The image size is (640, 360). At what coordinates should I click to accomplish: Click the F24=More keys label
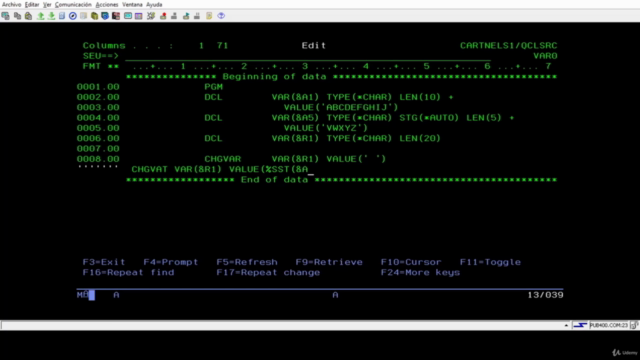tap(420, 272)
